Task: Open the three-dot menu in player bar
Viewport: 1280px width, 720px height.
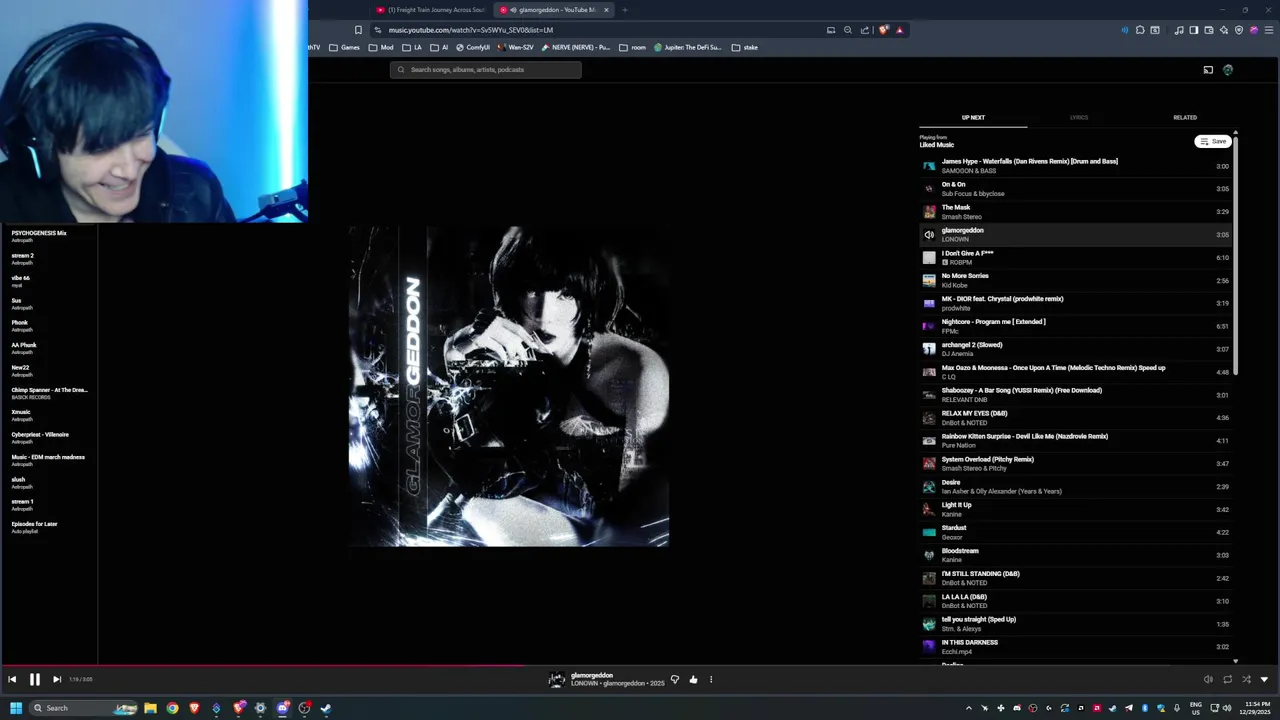Action: click(x=711, y=679)
